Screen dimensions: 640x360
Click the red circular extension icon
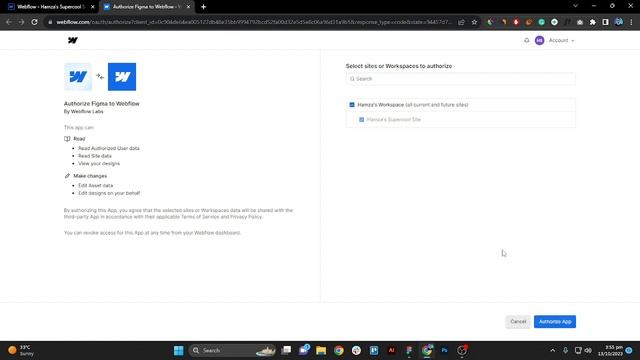516,22
